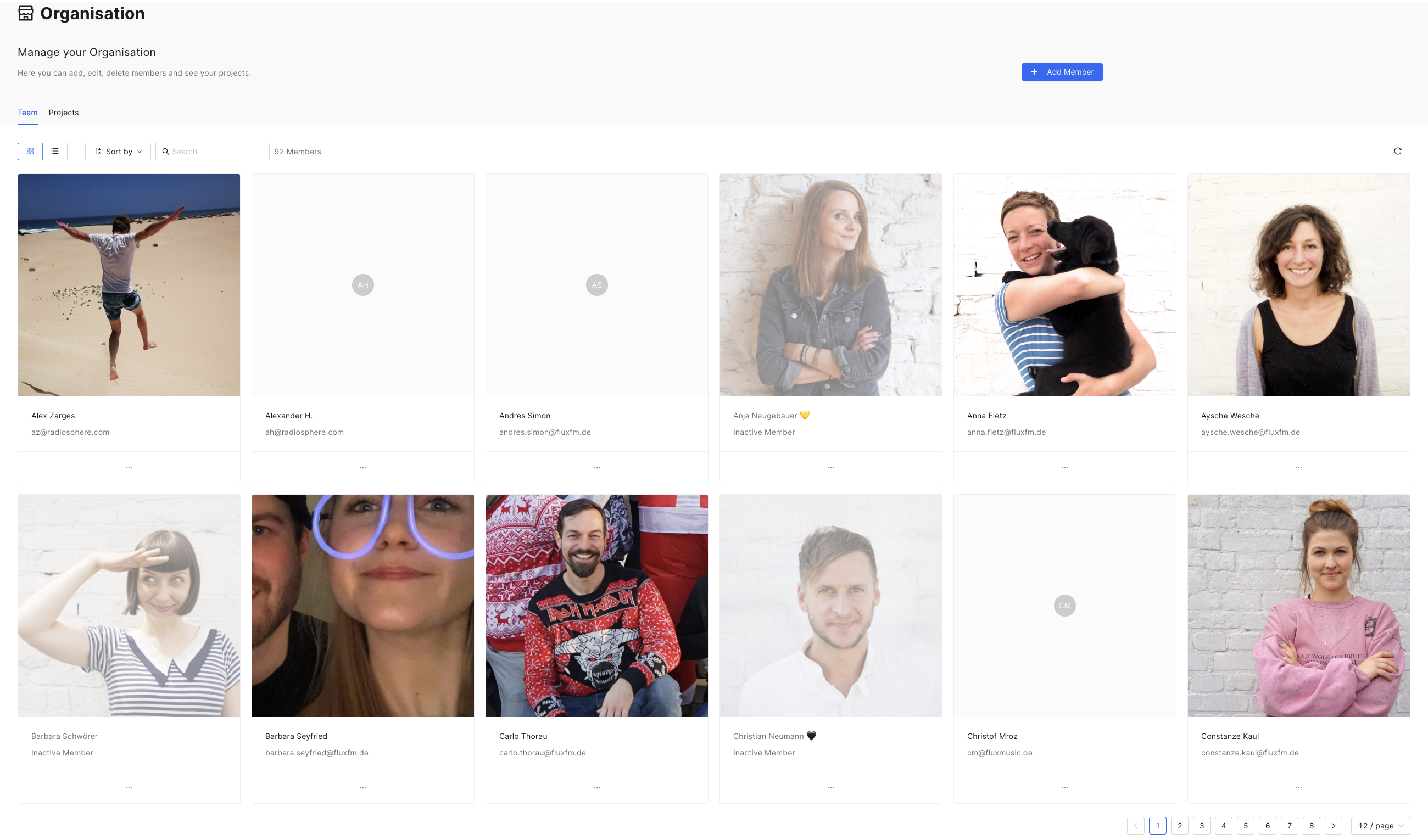Screen dimensions: 1428x840
Task: Click anna.fietz@fluxfm.de email
Action: point(1006,432)
